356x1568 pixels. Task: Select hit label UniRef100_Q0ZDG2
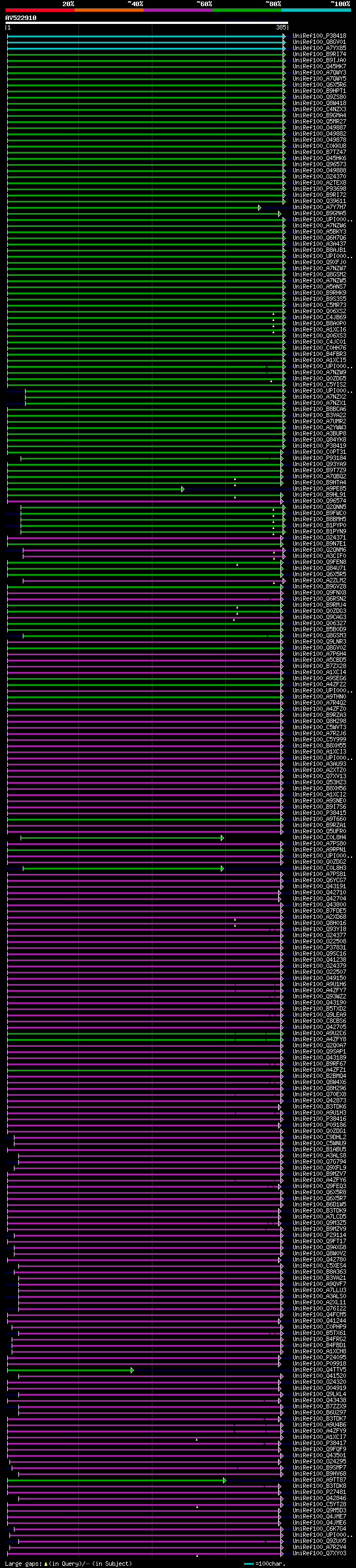point(319,862)
